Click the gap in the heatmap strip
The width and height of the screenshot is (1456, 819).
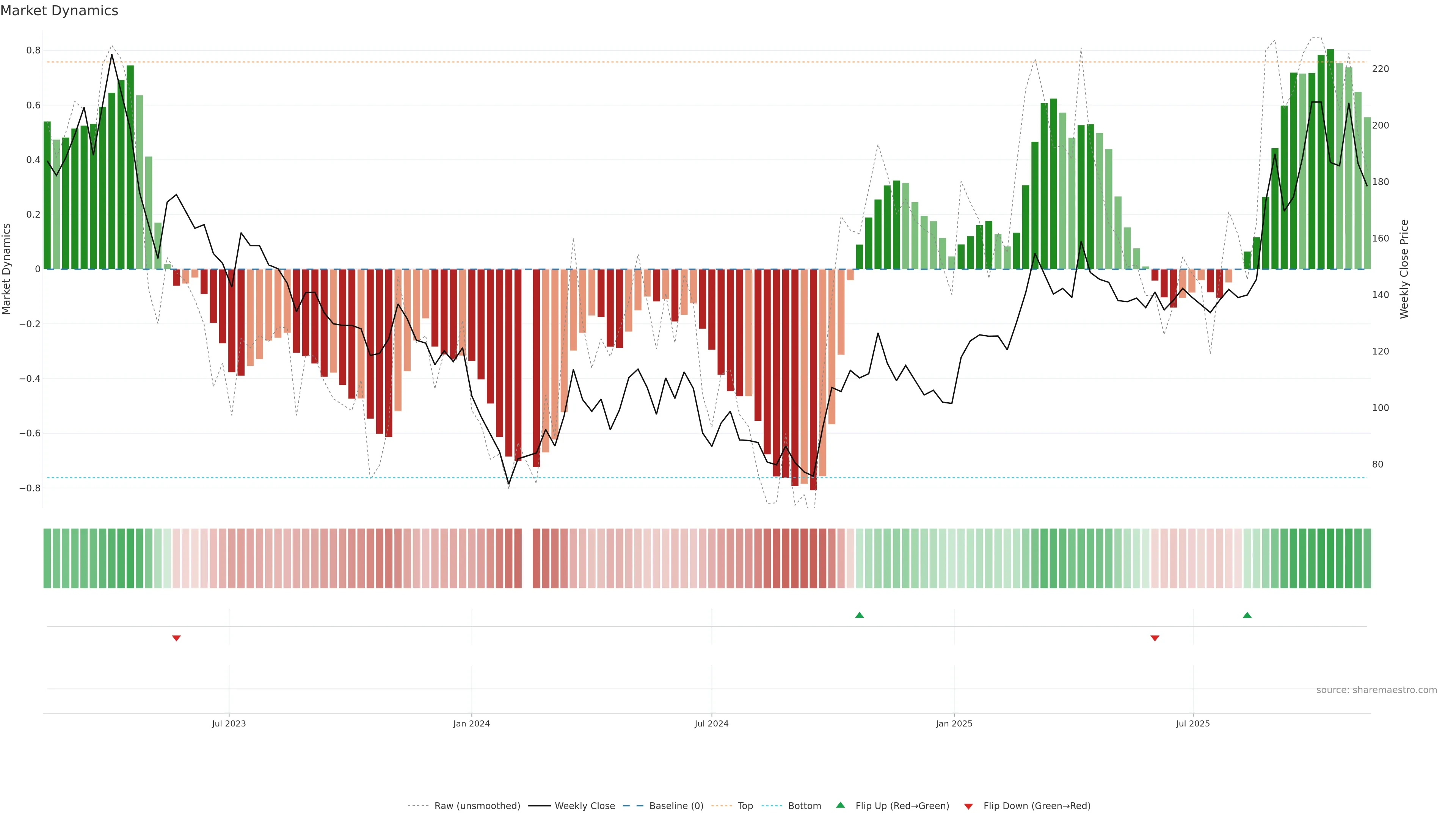click(527, 559)
